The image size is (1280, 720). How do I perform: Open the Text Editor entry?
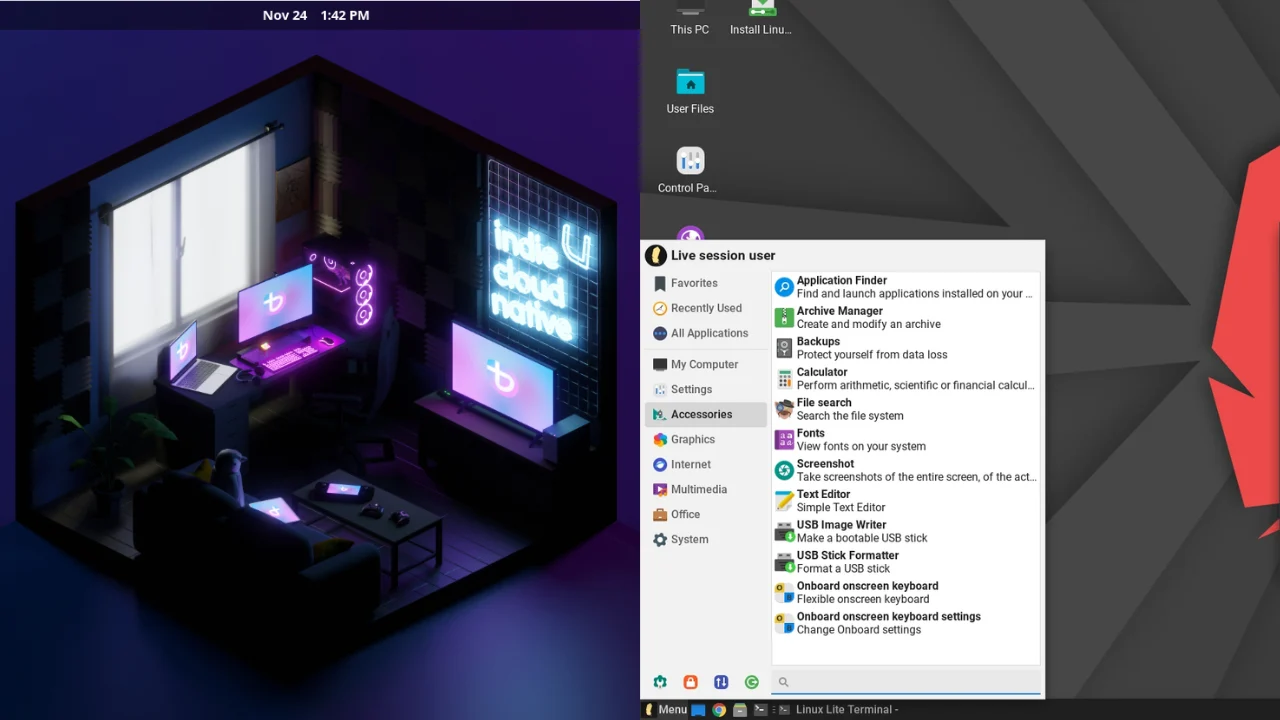click(x=905, y=501)
